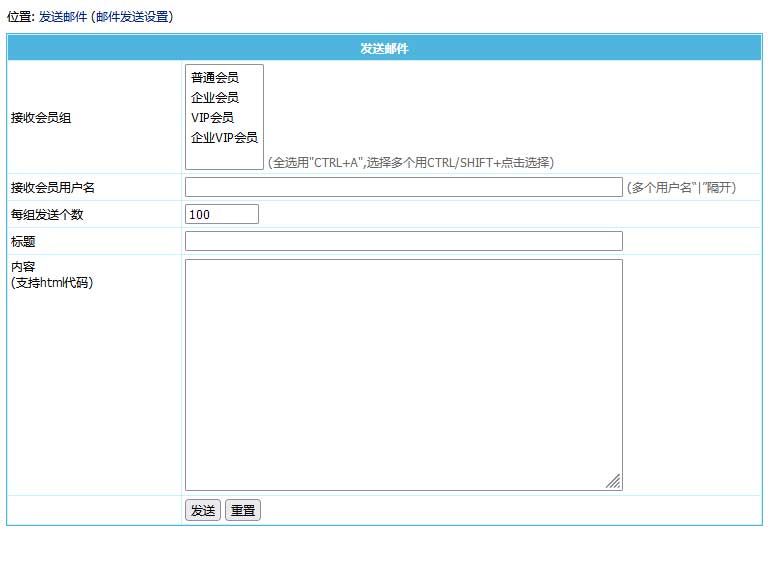Viewport: 769px width, 571px height.
Task: Click the CTRL+A multi-select hint text
Action: coord(410,162)
